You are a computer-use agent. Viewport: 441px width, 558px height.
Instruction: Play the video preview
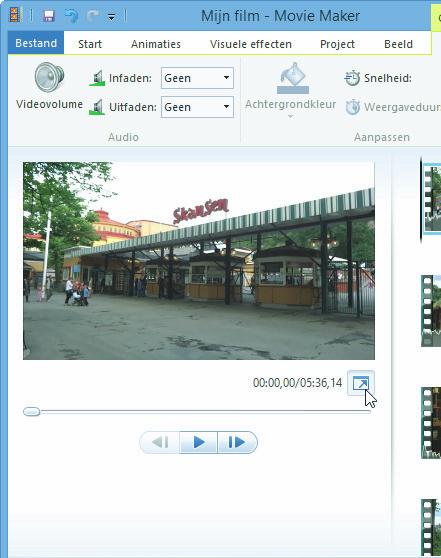(199, 442)
